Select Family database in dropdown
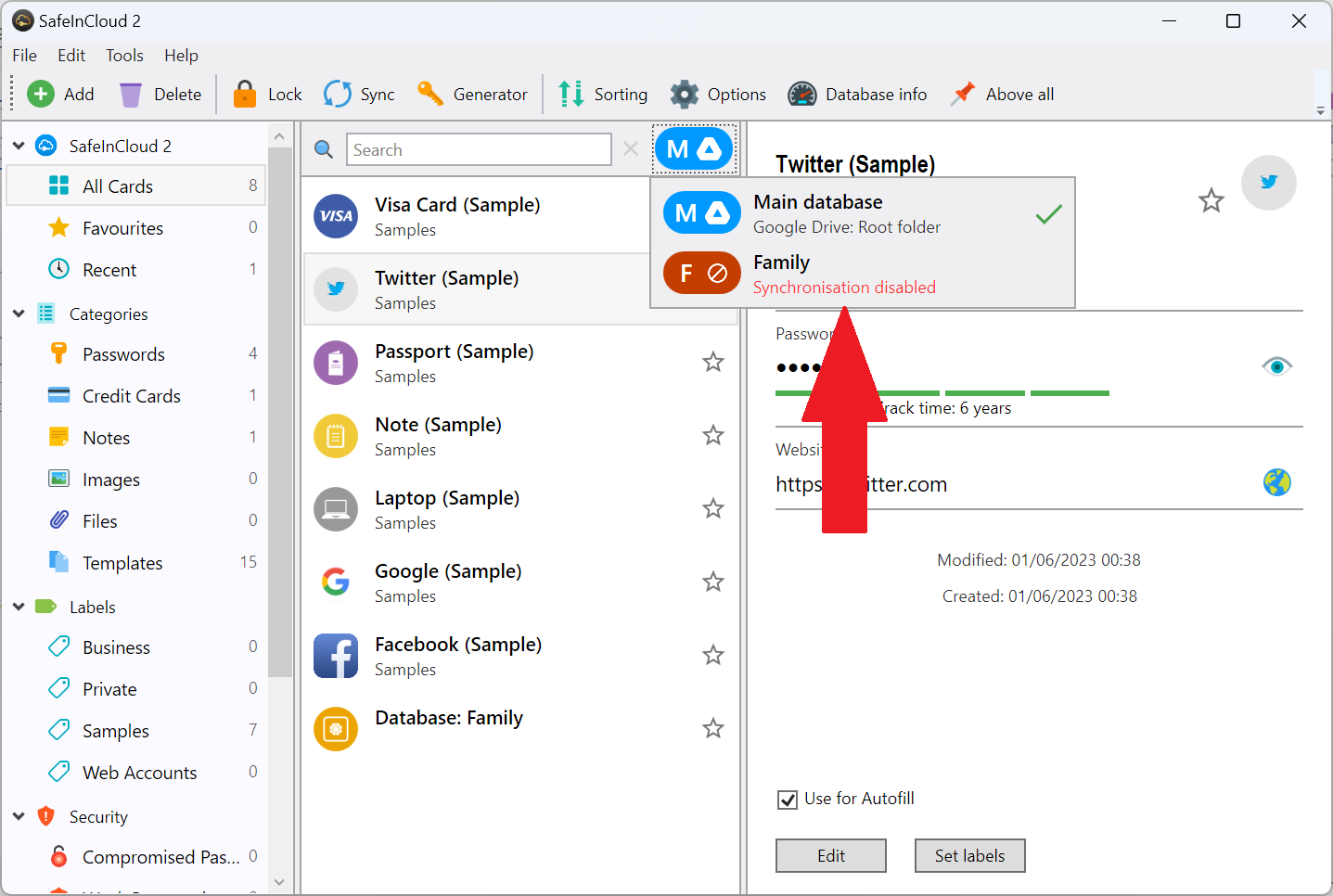Viewport: 1333px width, 896px height. (863, 274)
